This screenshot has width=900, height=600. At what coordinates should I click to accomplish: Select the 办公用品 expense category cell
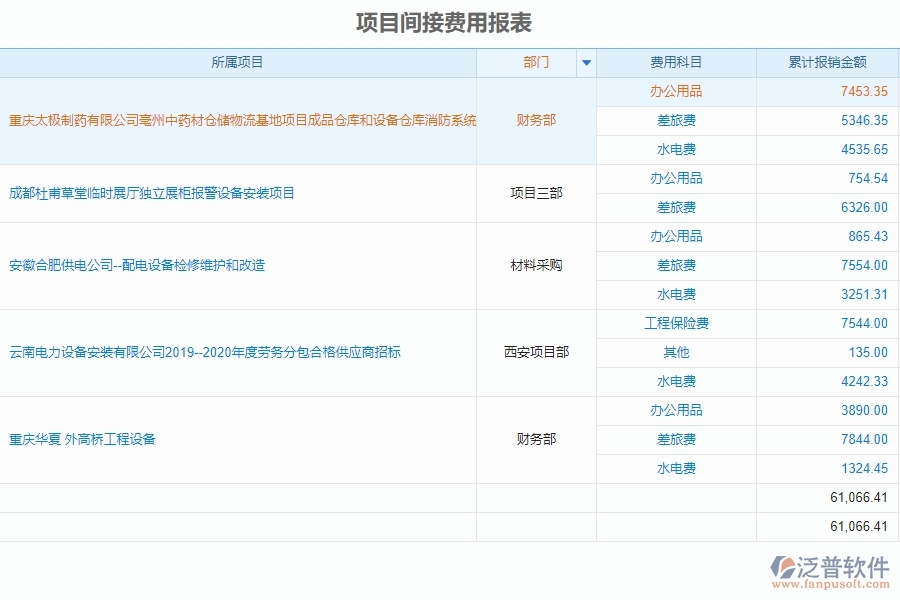pyautogui.click(x=676, y=91)
